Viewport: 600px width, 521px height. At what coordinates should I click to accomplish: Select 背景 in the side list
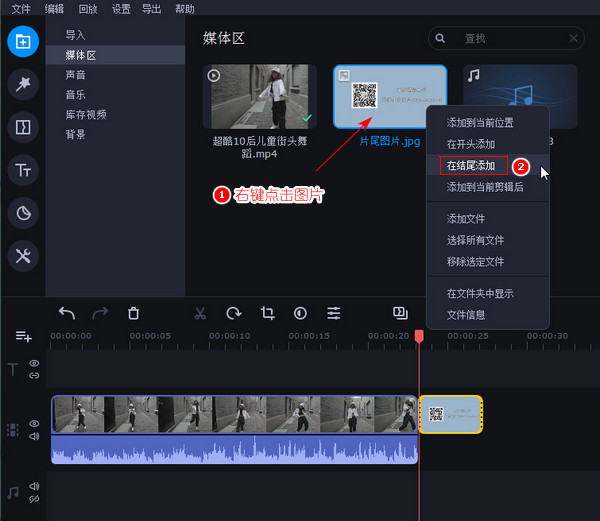click(x=115, y=135)
